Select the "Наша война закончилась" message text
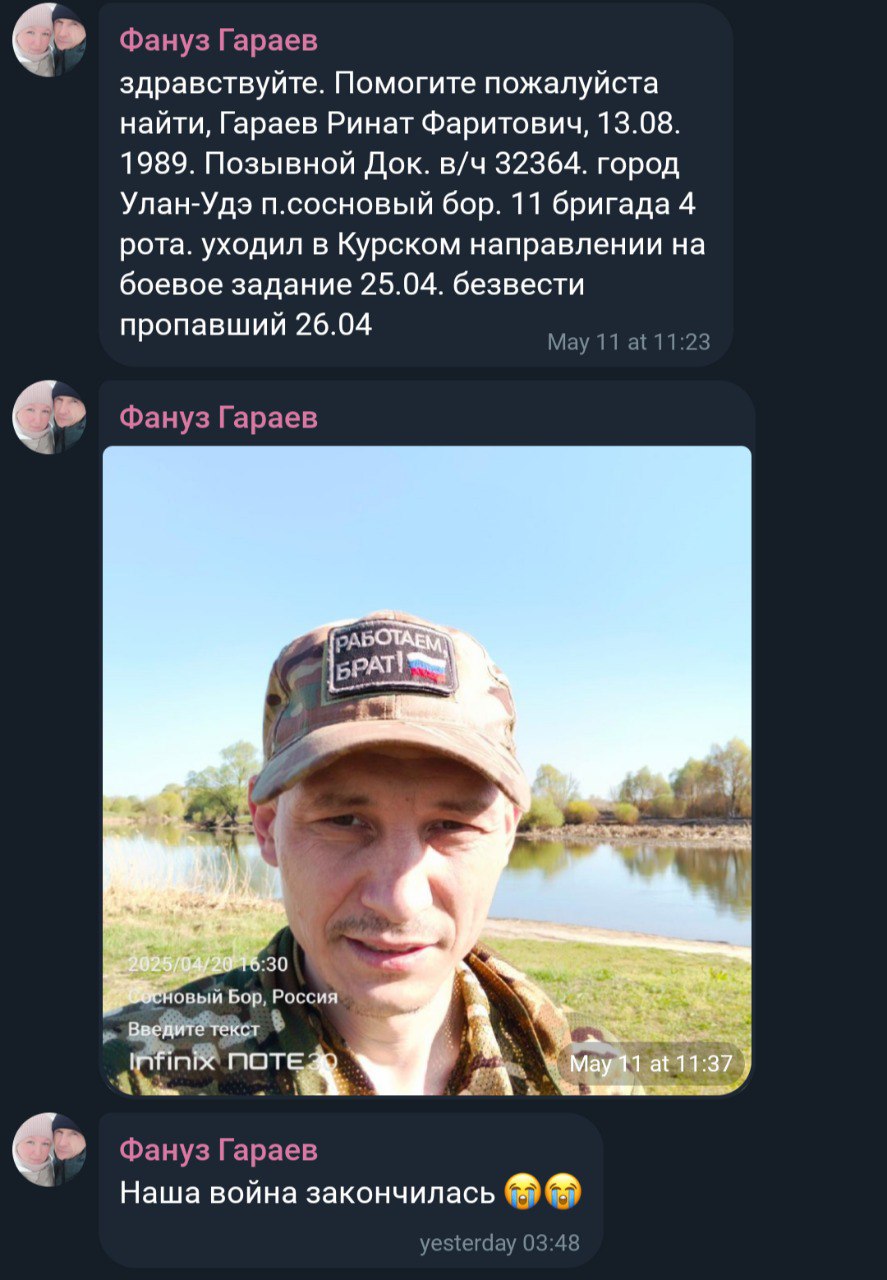Screen dimensions: 887x1280 tap(308, 1193)
